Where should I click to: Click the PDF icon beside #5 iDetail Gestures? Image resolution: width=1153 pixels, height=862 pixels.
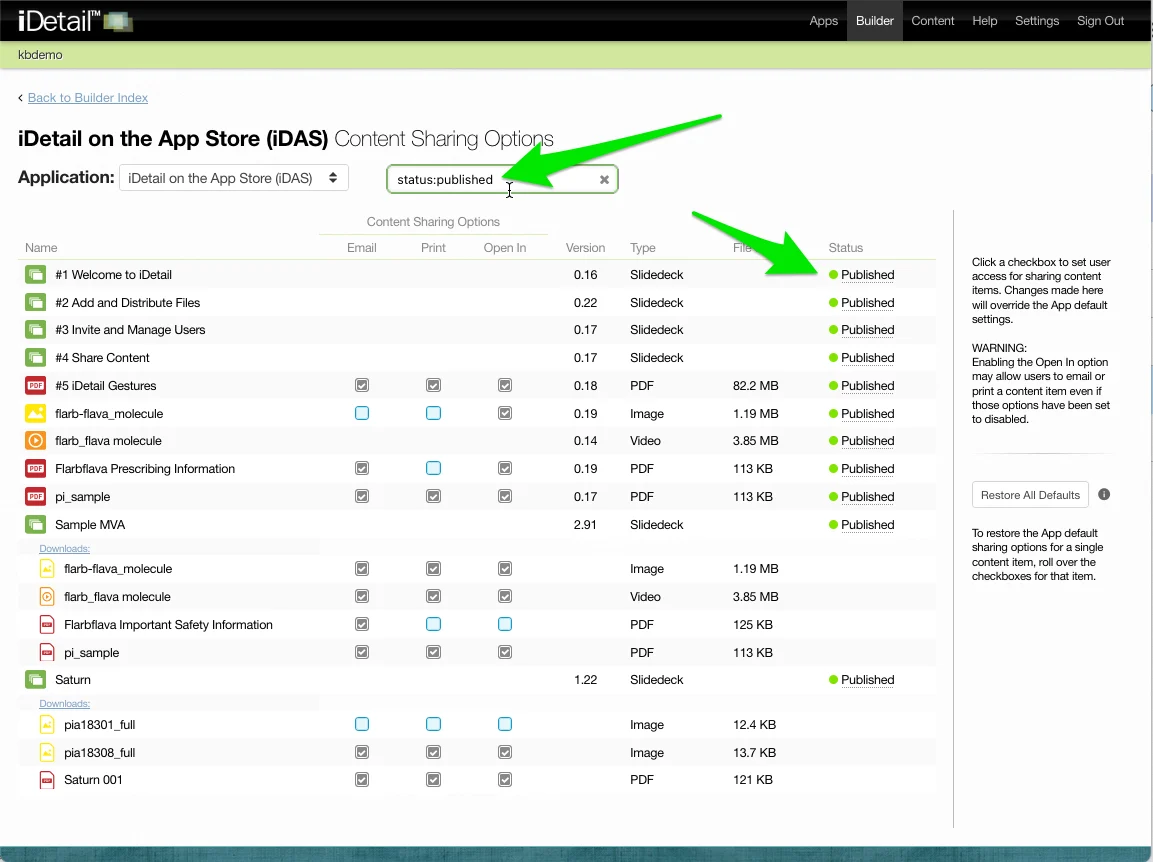click(36, 386)
